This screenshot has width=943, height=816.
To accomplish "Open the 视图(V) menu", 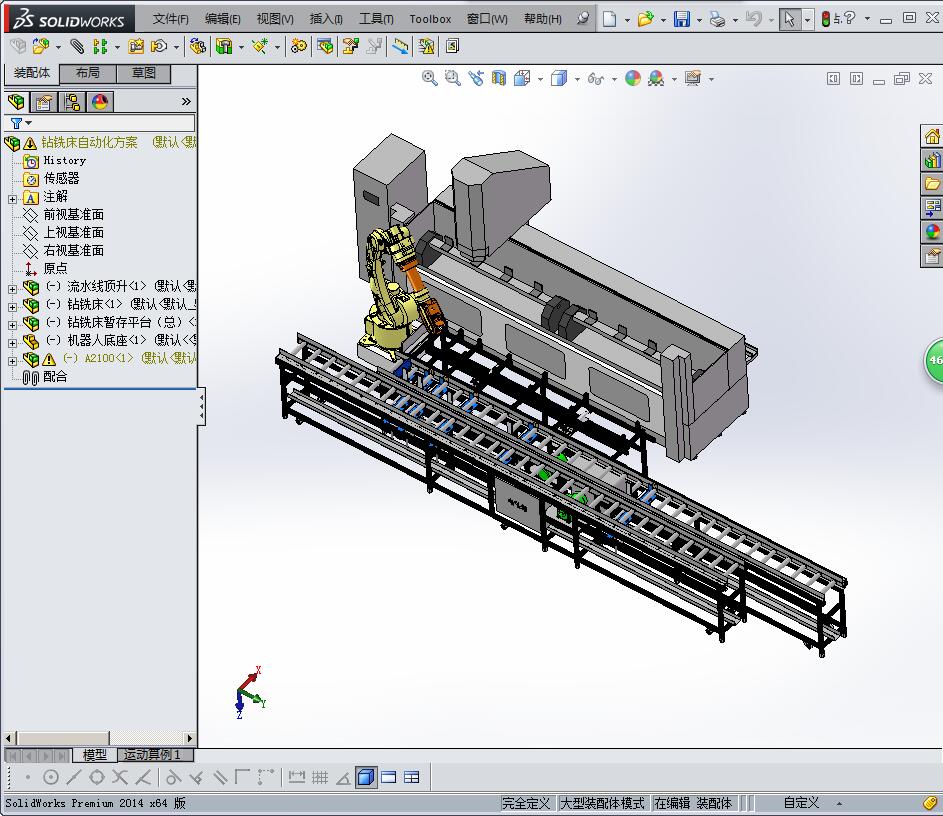I will (275, 19).
